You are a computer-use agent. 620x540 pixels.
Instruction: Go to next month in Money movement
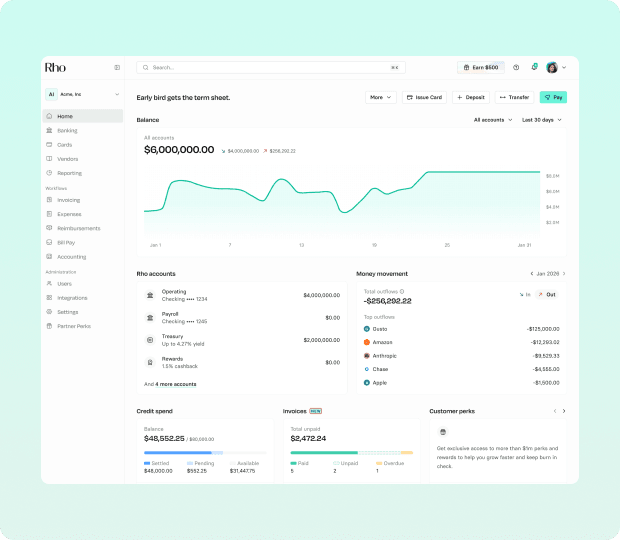pyautogui.click(x=564, y=274)
